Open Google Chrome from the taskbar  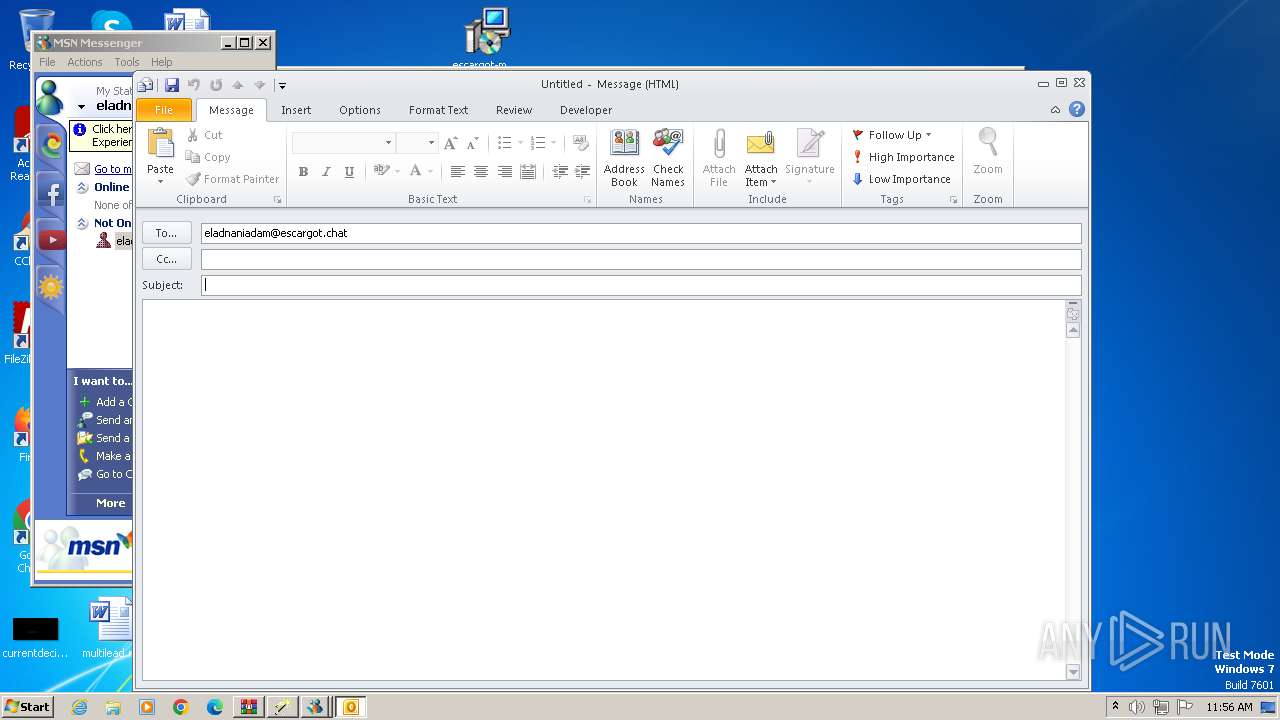click(x=181, y=707)
